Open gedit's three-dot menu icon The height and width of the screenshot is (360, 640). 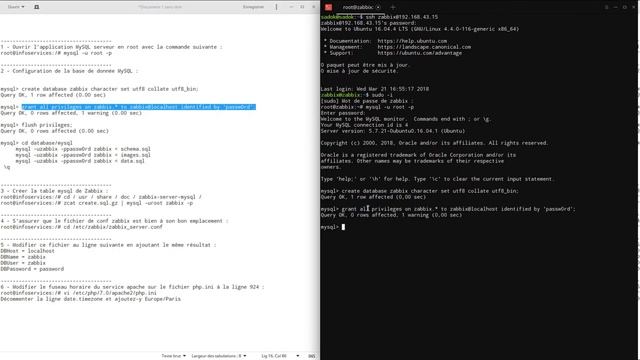point(276,7)
